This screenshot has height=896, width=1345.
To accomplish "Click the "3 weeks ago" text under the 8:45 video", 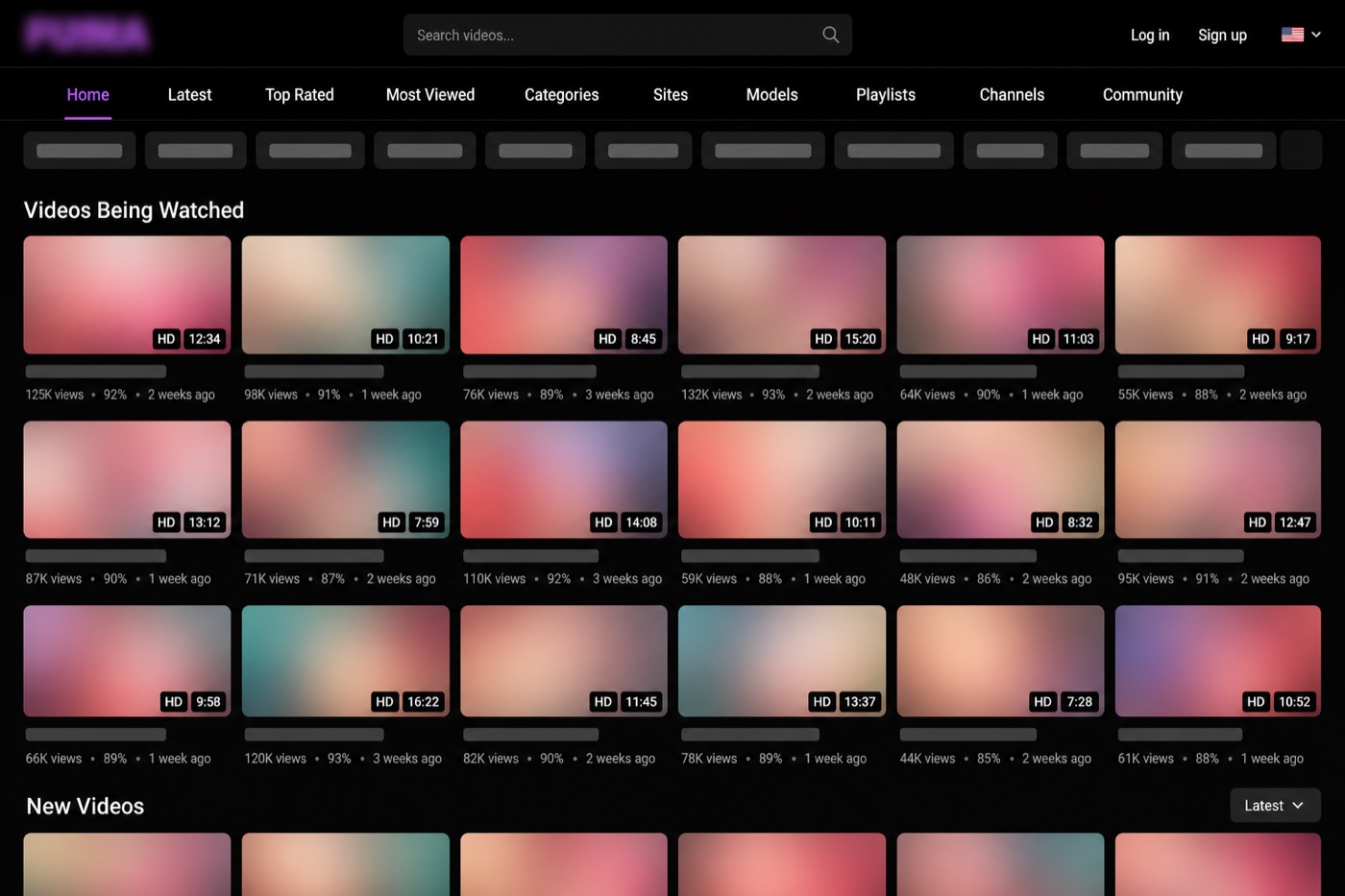I will (620, 395).
